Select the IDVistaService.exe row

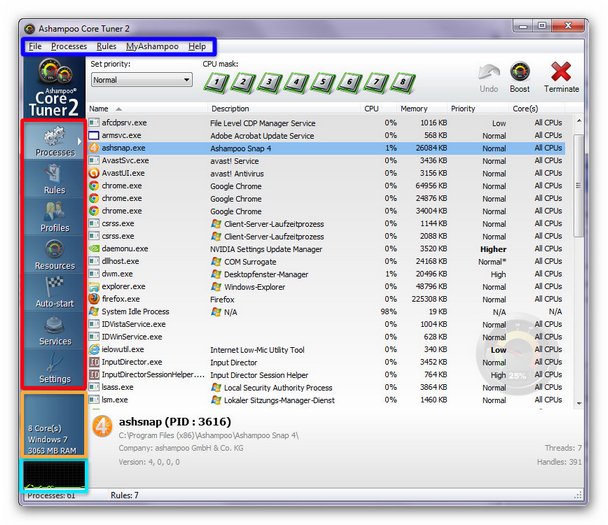coord(326,324)
